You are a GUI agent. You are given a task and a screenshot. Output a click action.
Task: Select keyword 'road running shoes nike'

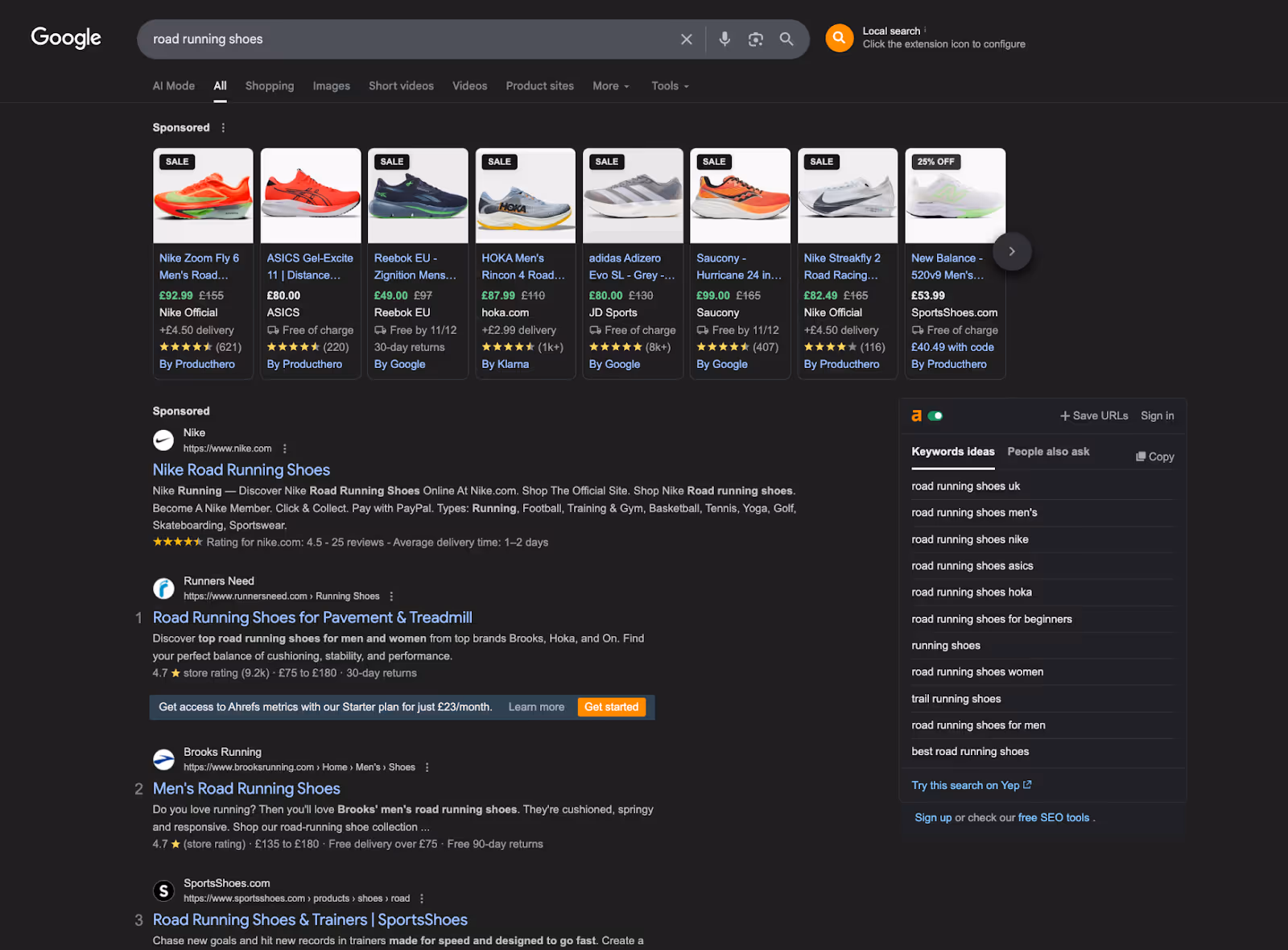click(969, 539)
